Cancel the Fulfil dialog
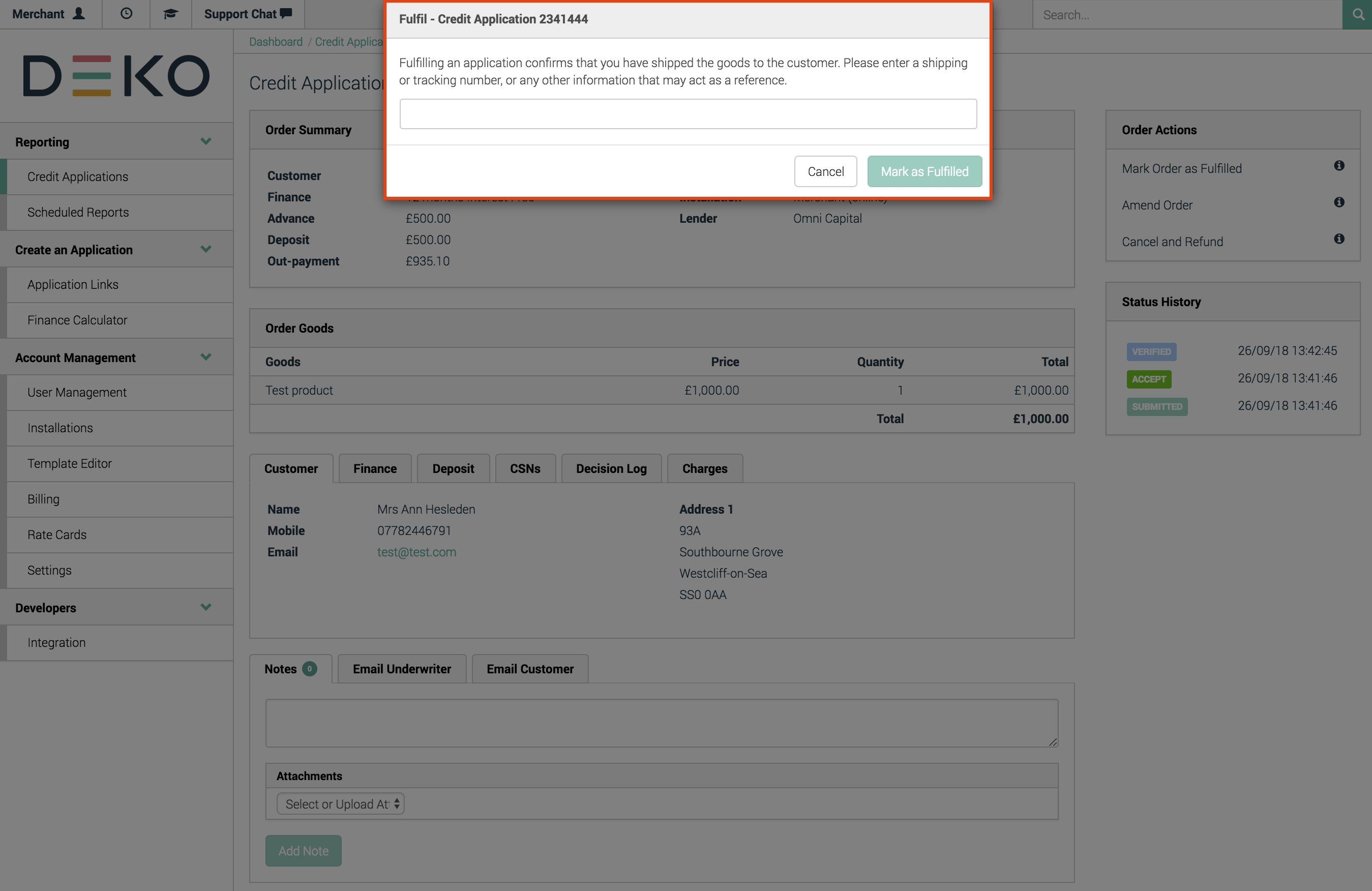 825,171
